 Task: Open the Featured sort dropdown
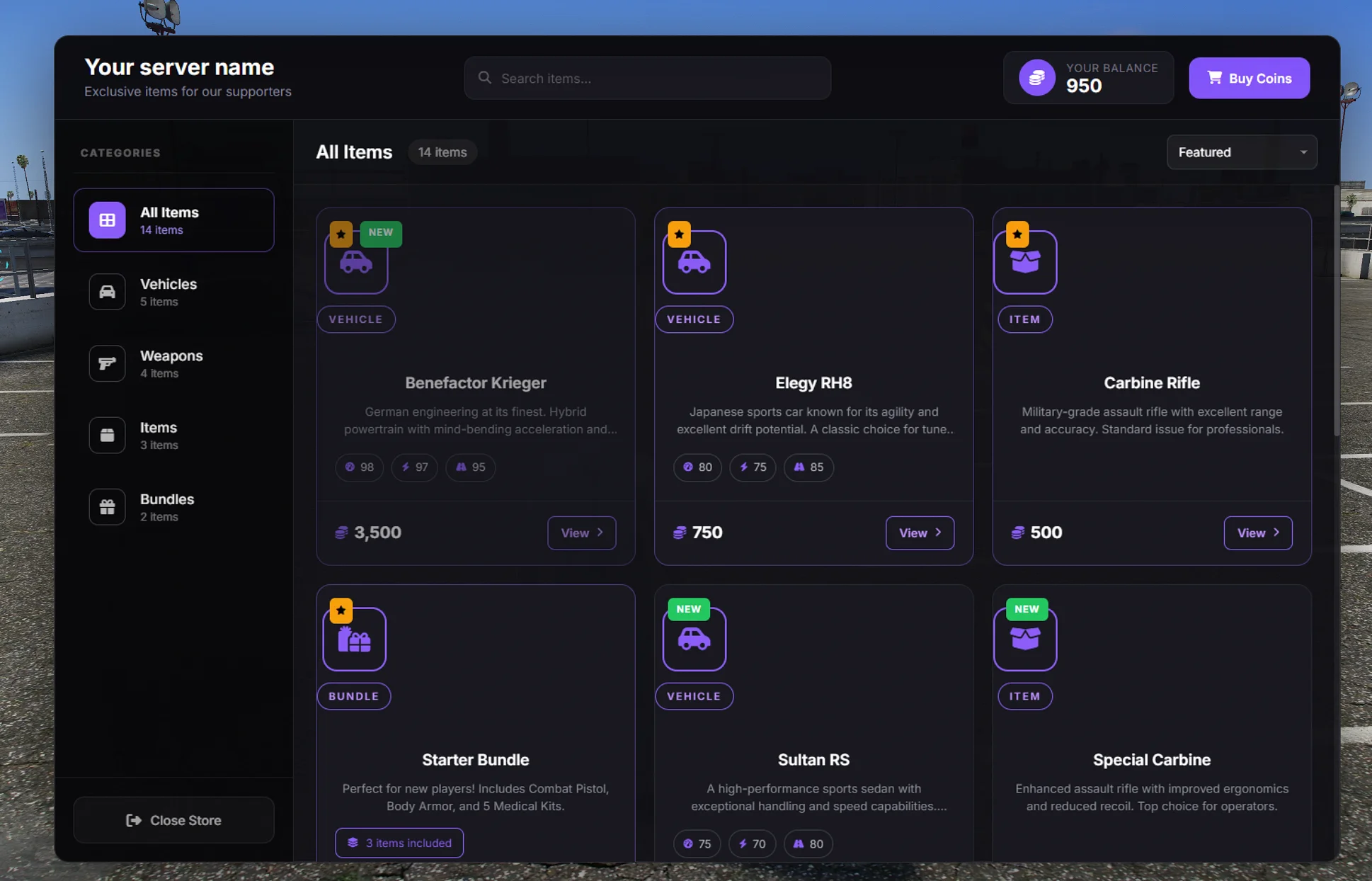tap(1241, 152)
